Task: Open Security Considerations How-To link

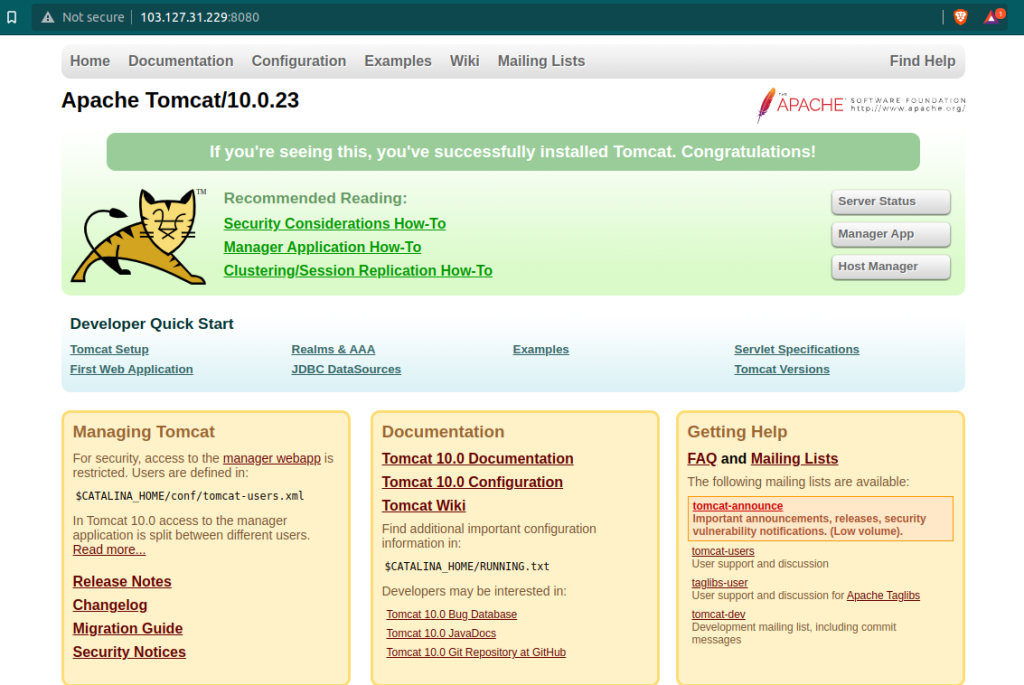Action: pyautogui.click(x=334, y=223)
